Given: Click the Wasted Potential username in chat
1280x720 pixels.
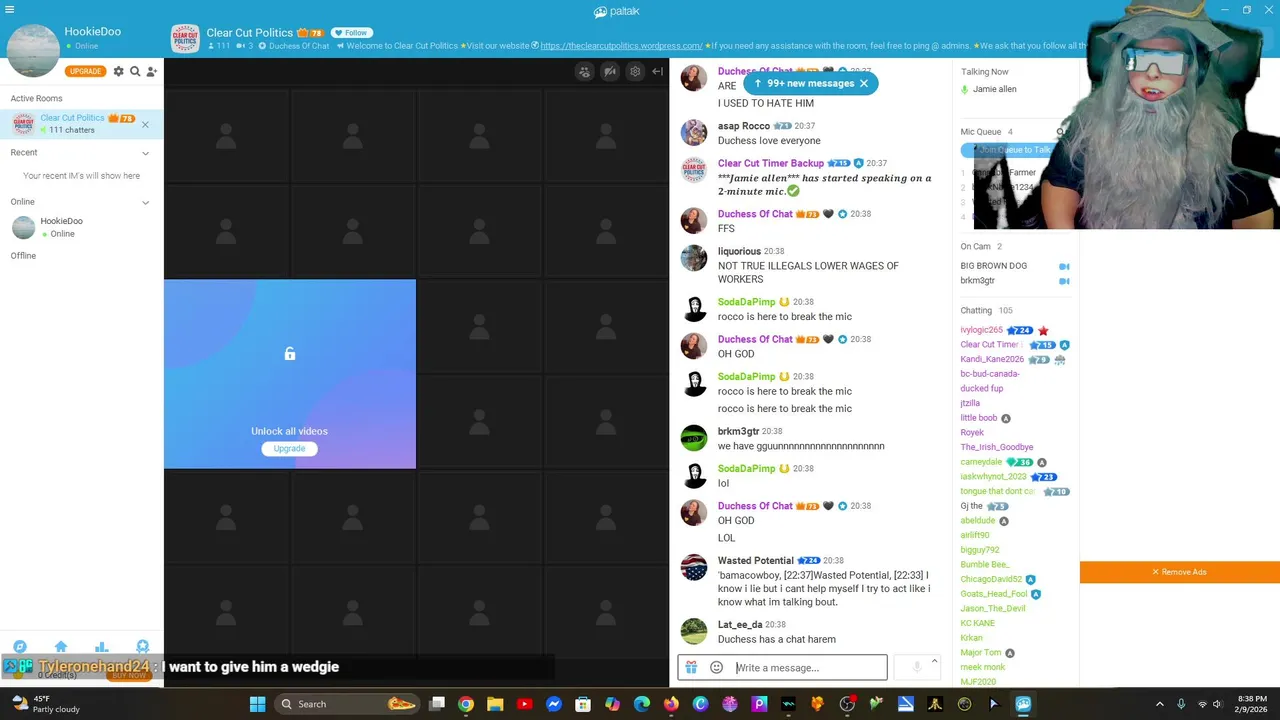Looking at the screenshot, I should coord(755,561).
